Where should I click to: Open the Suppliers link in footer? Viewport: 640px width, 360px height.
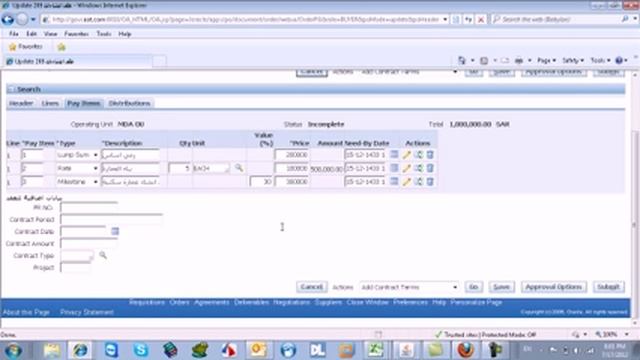(328, 302)
